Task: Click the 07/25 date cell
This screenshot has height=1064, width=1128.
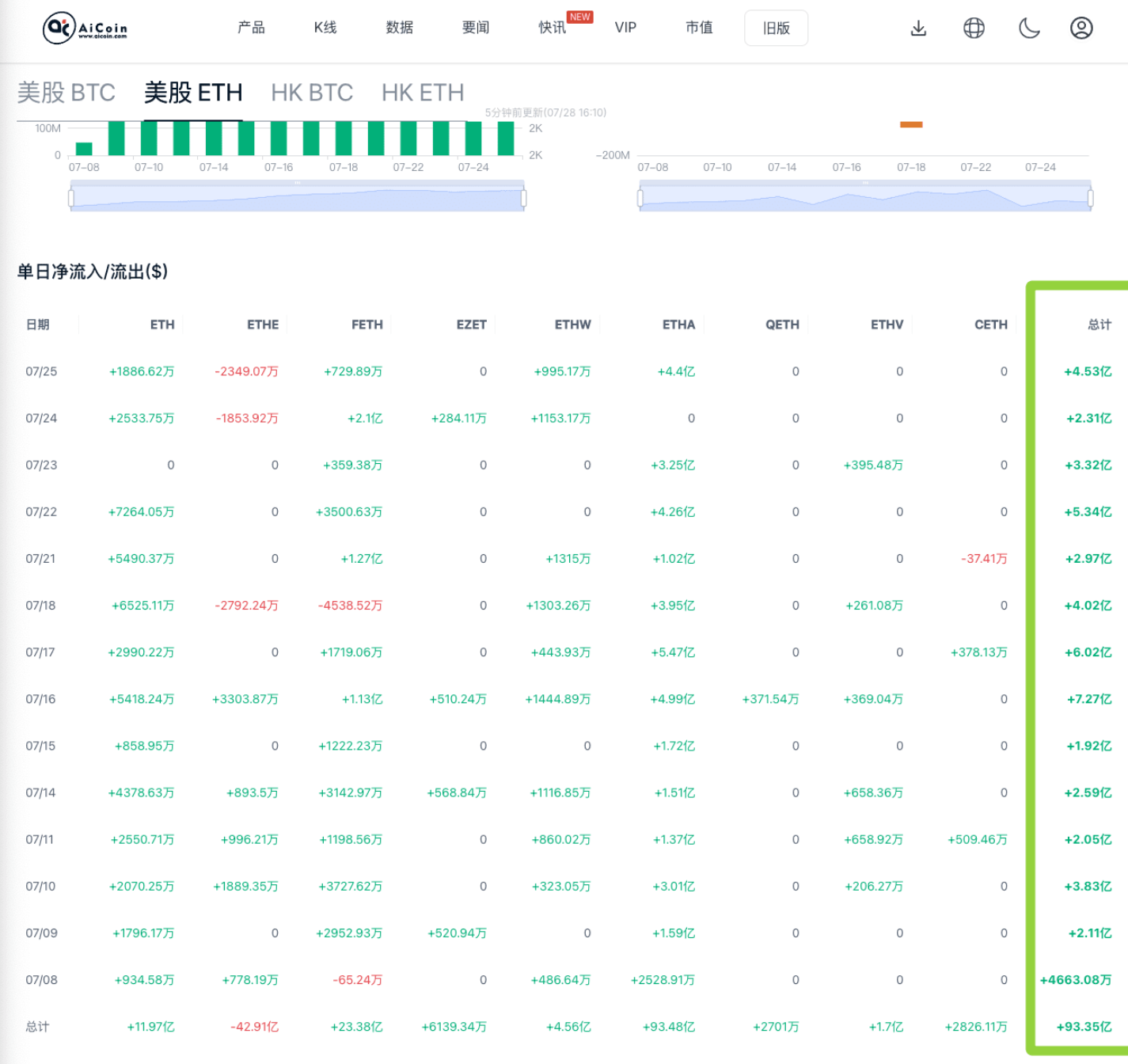Action: pos(41,371)
